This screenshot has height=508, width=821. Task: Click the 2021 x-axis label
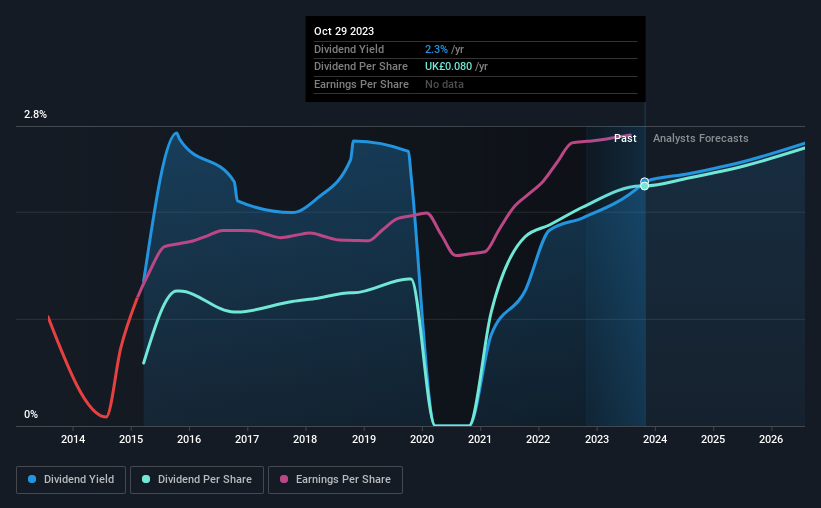point(480,439)
